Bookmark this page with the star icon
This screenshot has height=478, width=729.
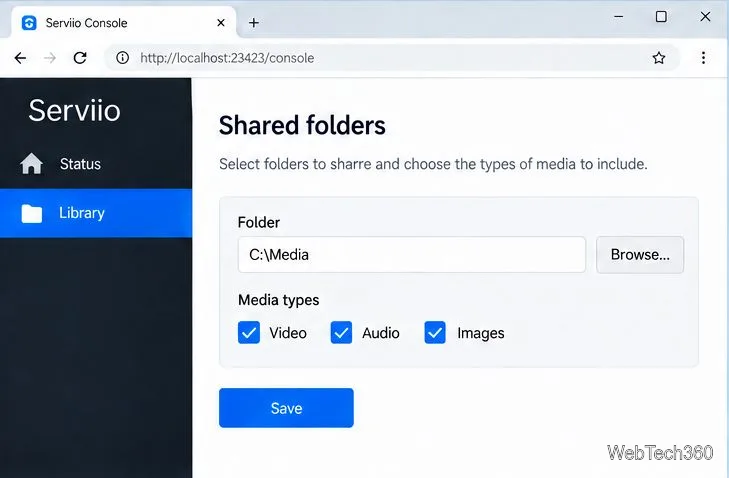pos(658,58)
